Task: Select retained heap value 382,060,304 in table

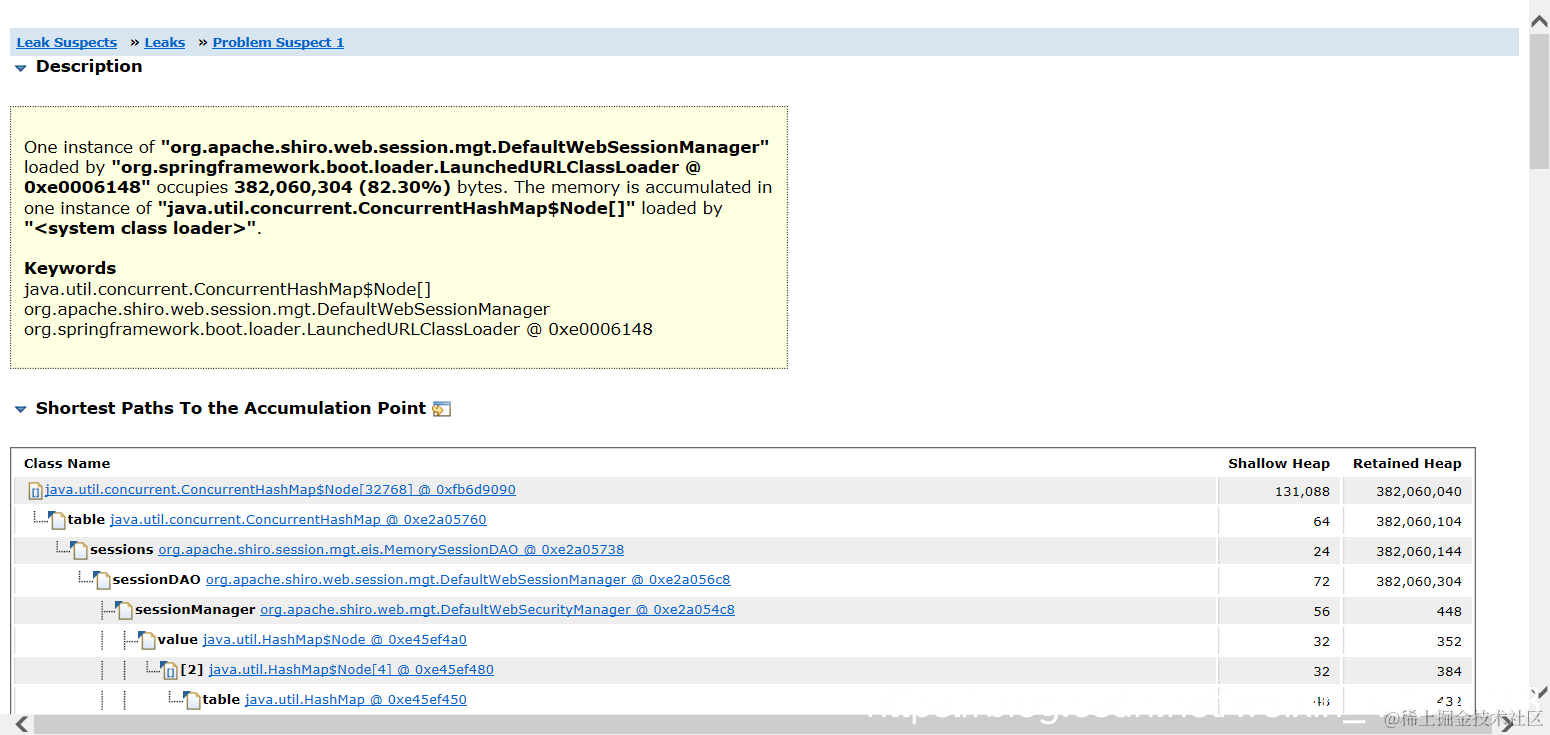Action: 1419,581
